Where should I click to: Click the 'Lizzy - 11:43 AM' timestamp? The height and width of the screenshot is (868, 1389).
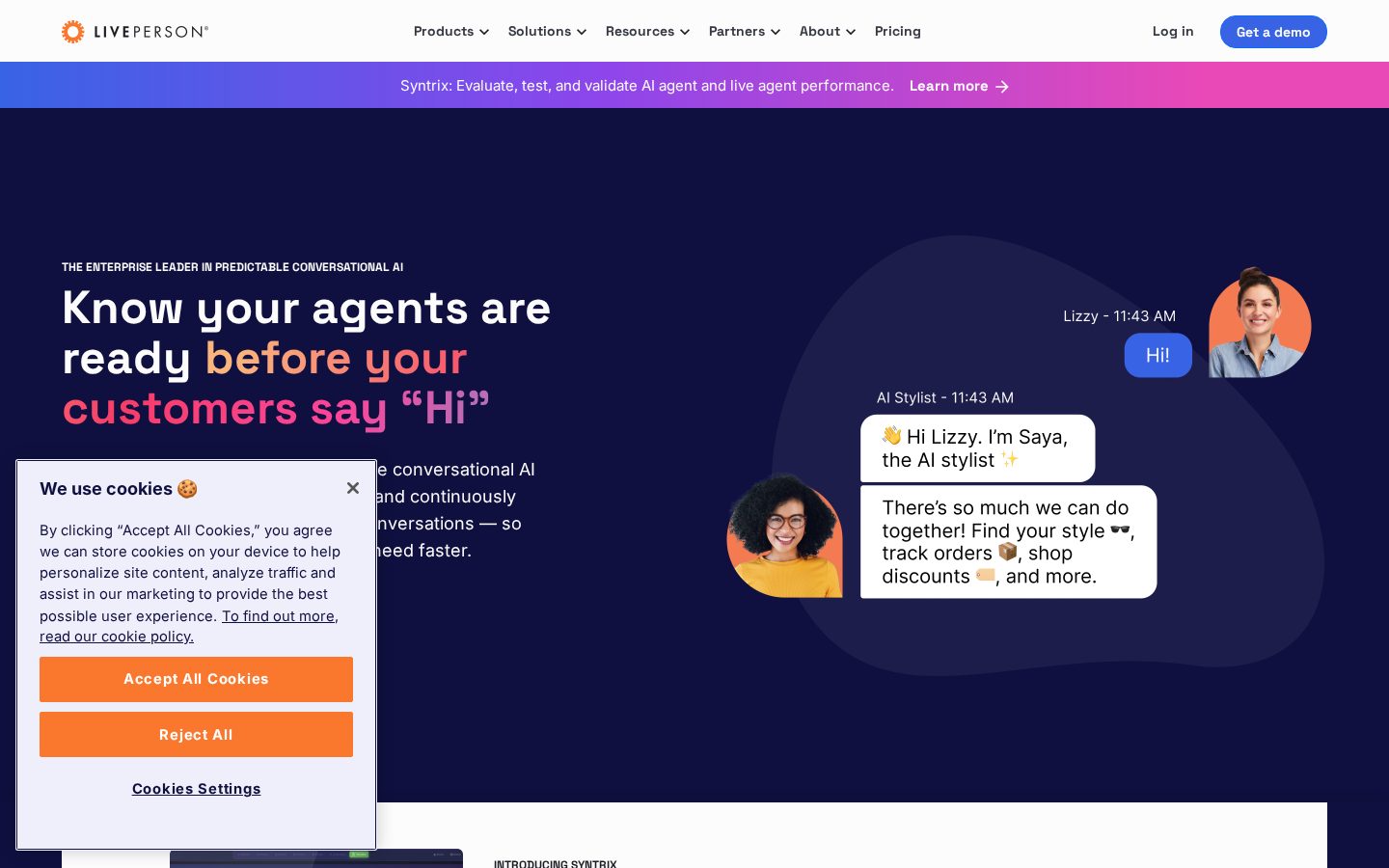[x=1119, y=316]
